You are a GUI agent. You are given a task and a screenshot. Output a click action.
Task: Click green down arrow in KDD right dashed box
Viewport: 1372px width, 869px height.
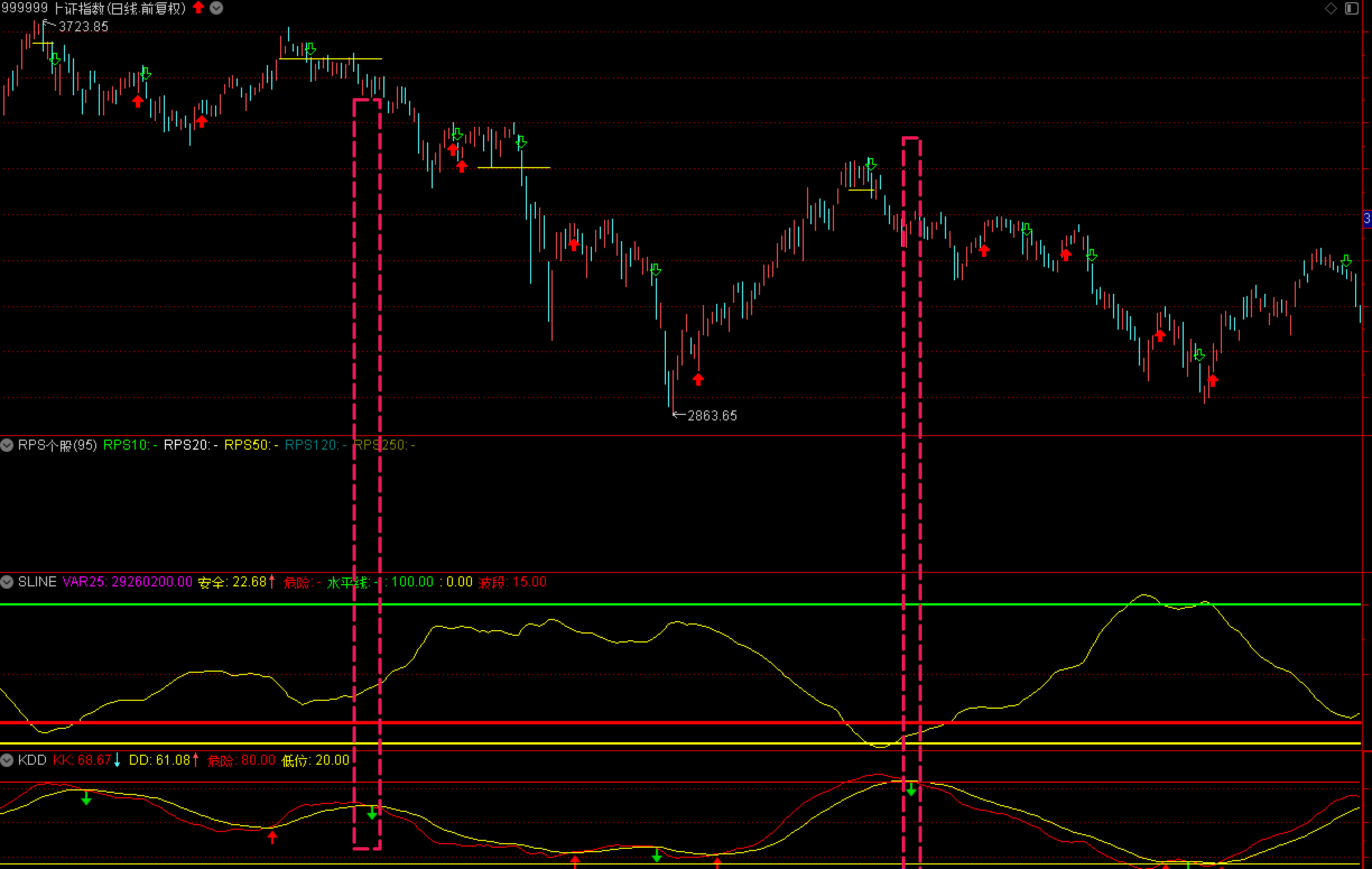click(911, 790)
